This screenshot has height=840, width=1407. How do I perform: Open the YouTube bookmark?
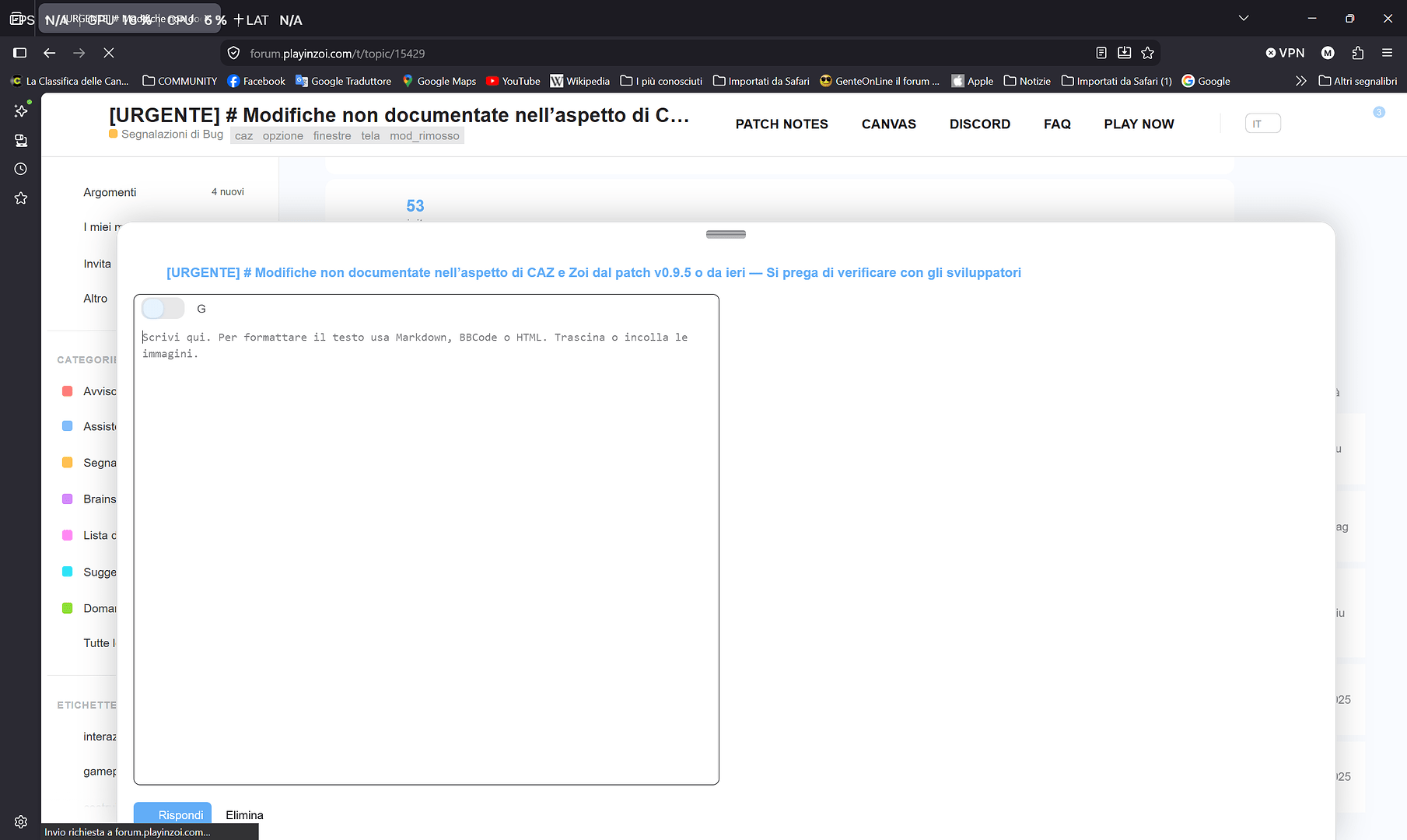513,81
